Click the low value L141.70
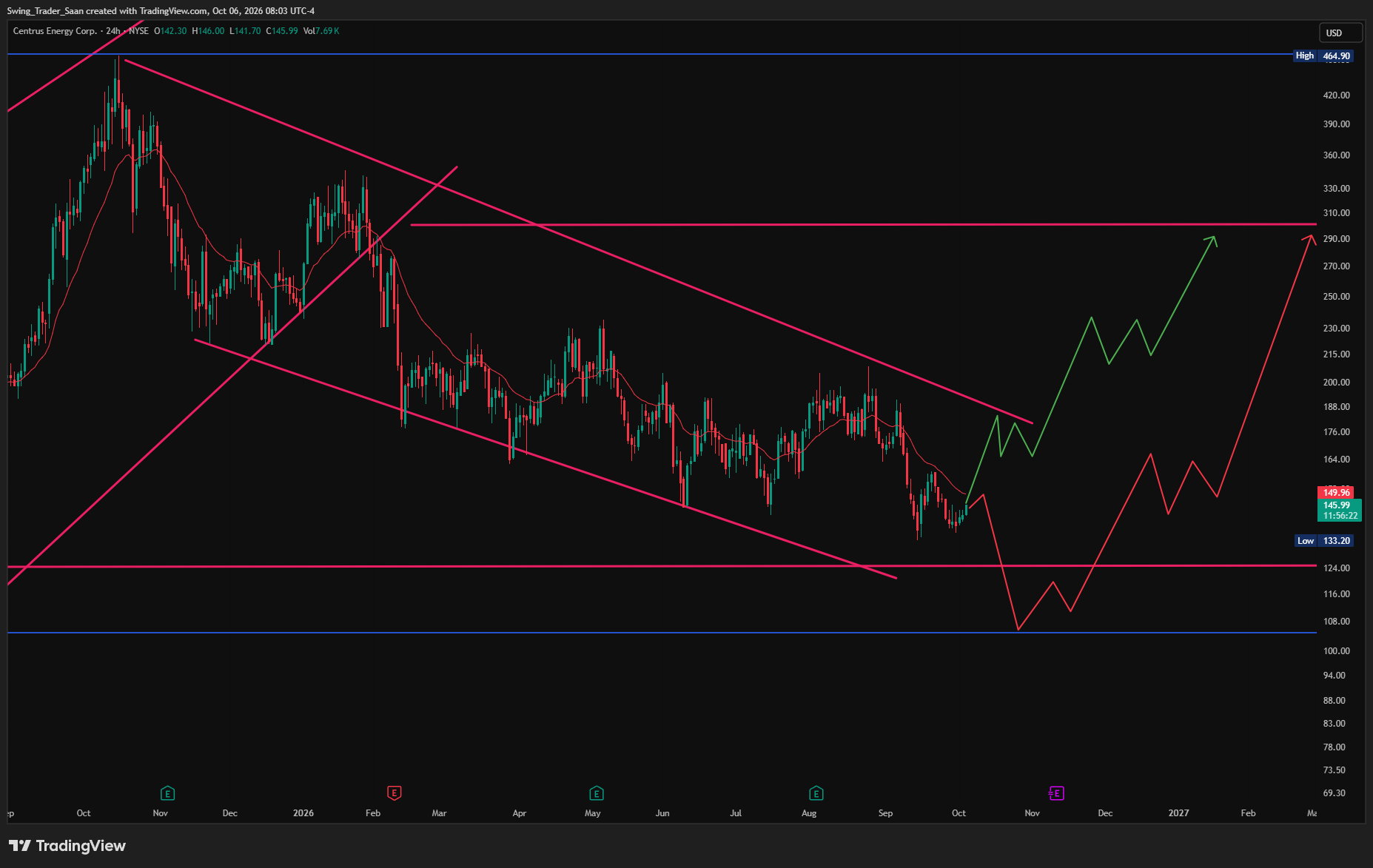 coord(245,31)
